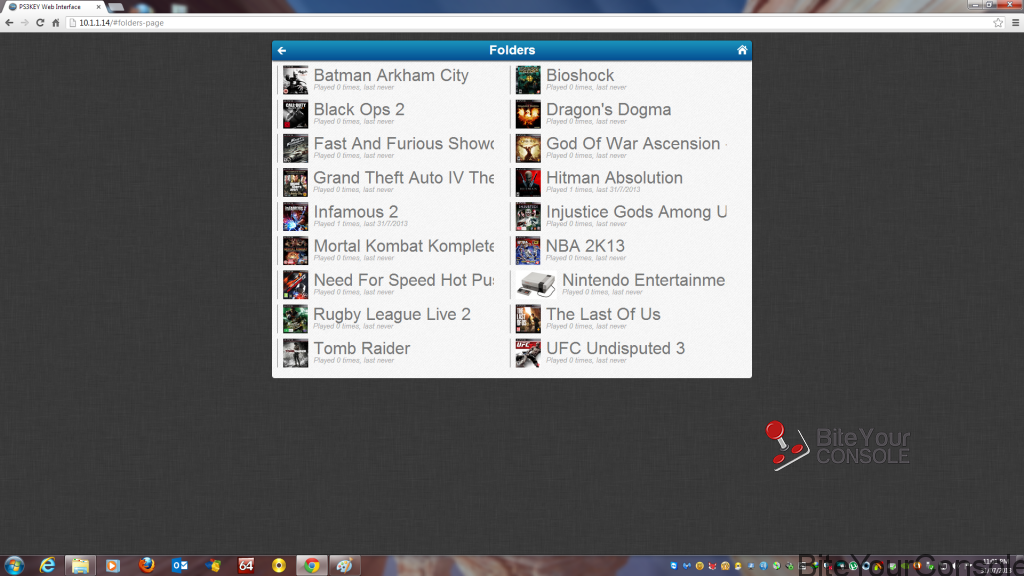Launch Firefox from the taskbar

coord(146,566)
